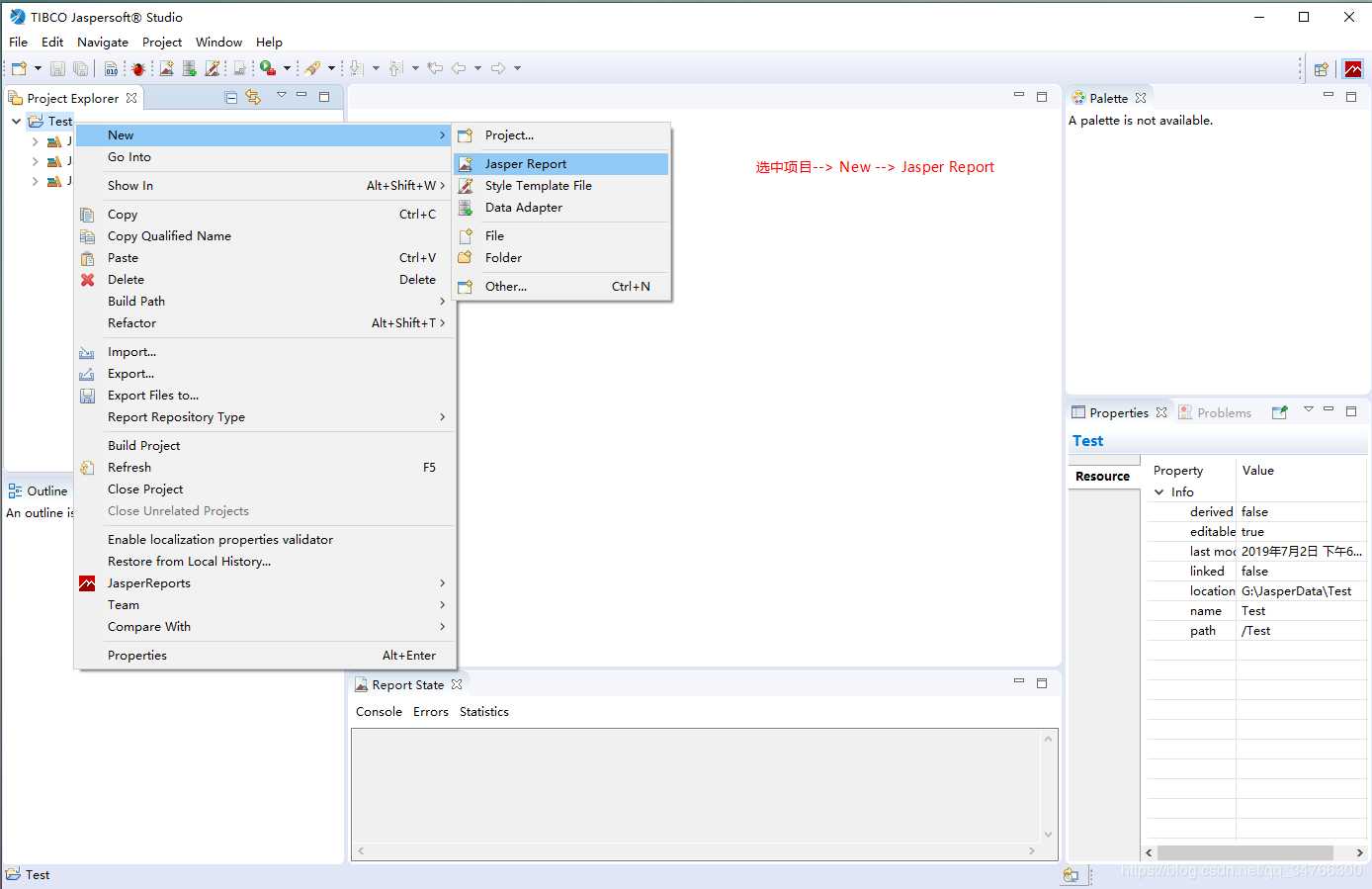Switch to the Statistics tab in Report State
This screenshot has height=889, width=1372.
click(484, 711)
